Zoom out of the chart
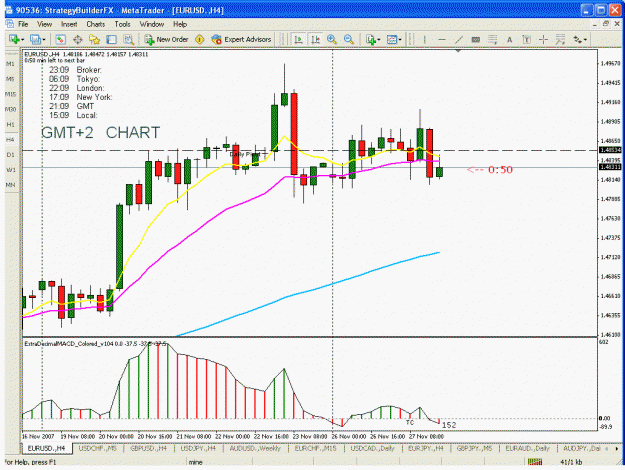The image size is (625, 470). click(x=349, y=39)
